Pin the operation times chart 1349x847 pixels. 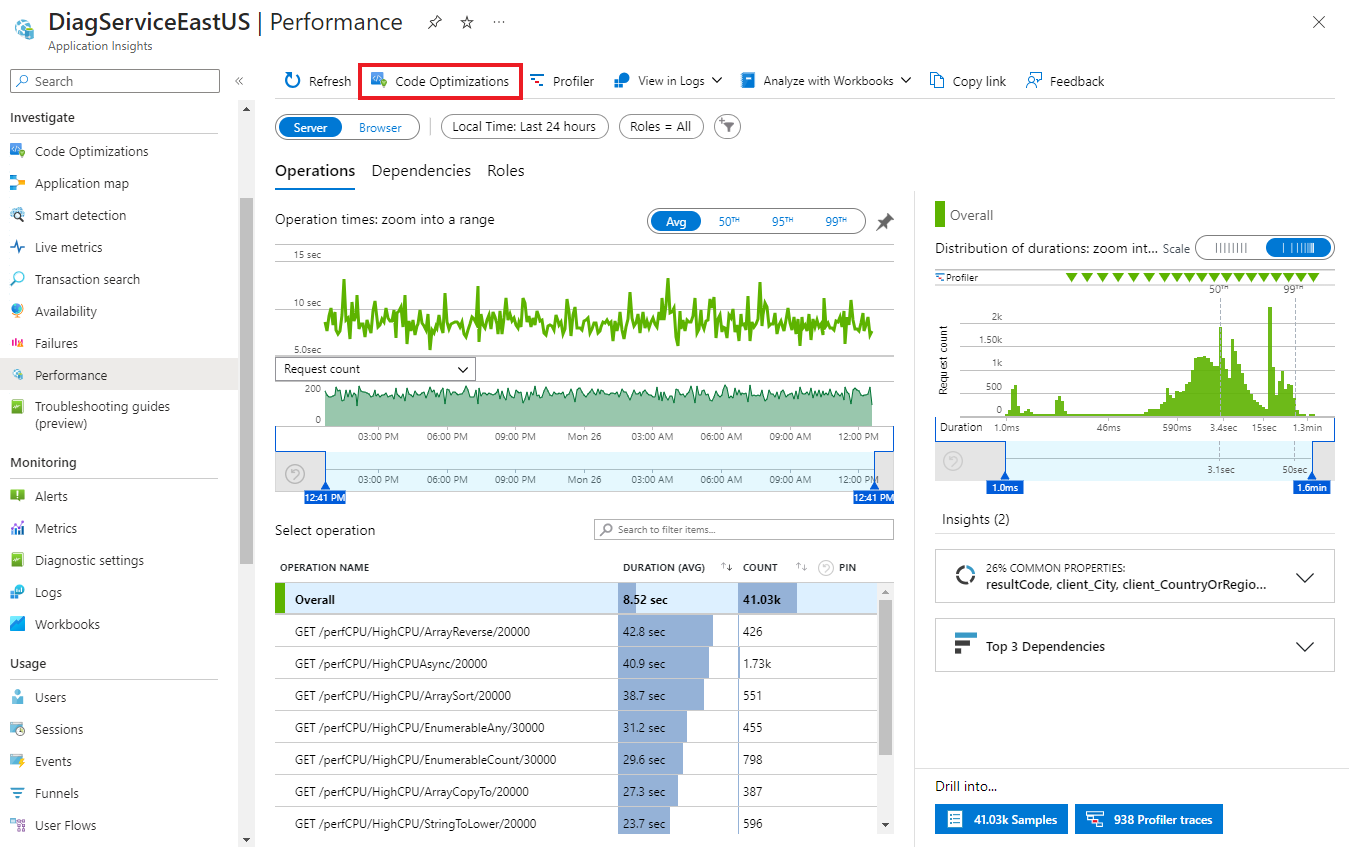884,222
